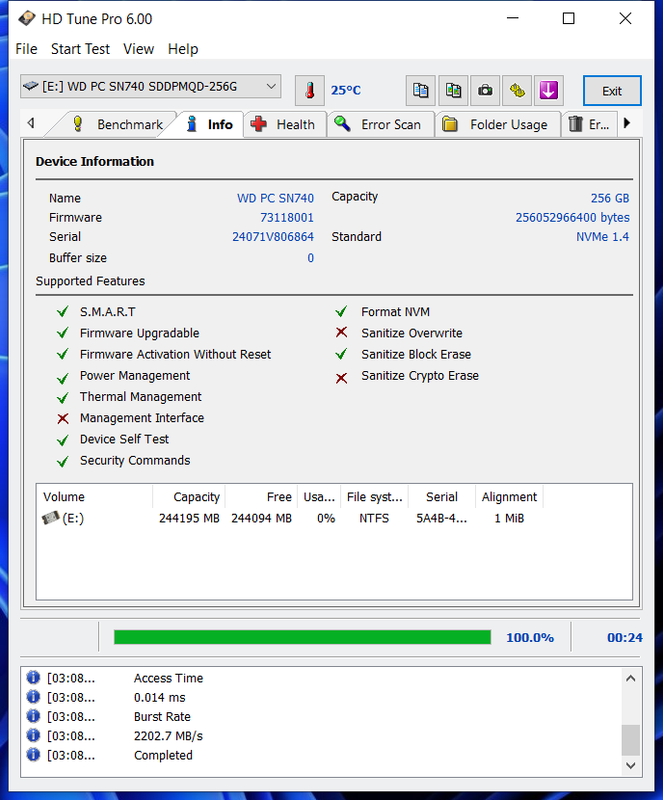The width and height of the screenshot is (663, 800).
Task: Open the drive selection dropdown
Action: click(x=151, y=86)
